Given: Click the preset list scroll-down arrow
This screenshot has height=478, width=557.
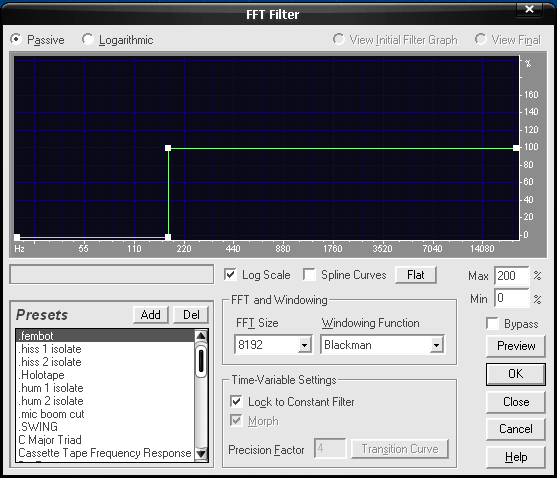Looking at the screenshot, I should coord(201,453).
